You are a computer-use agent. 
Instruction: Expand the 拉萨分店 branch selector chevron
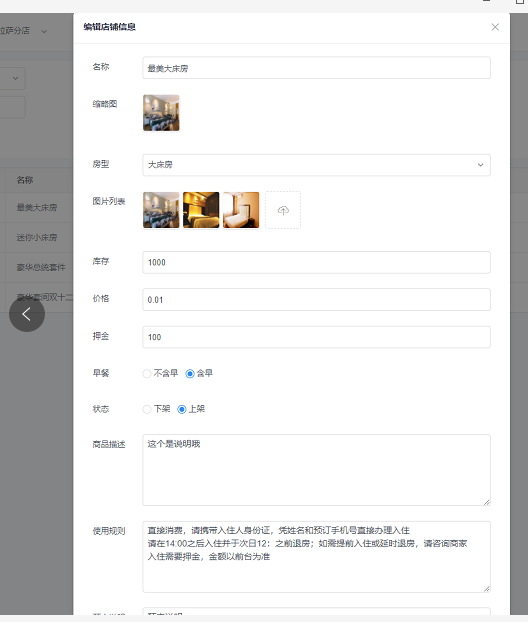[x=44, y=31]
